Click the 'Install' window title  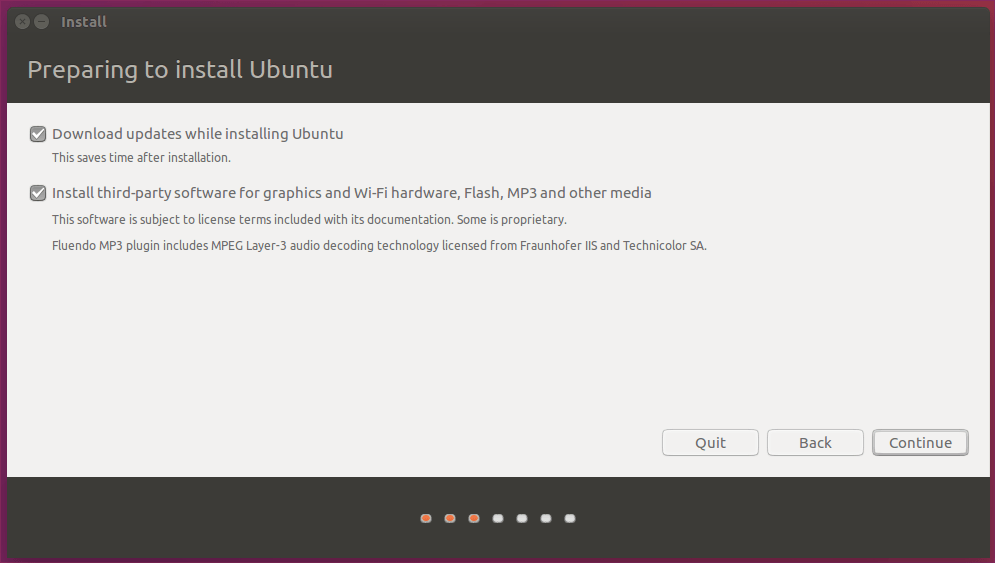[x=84, y=22]
